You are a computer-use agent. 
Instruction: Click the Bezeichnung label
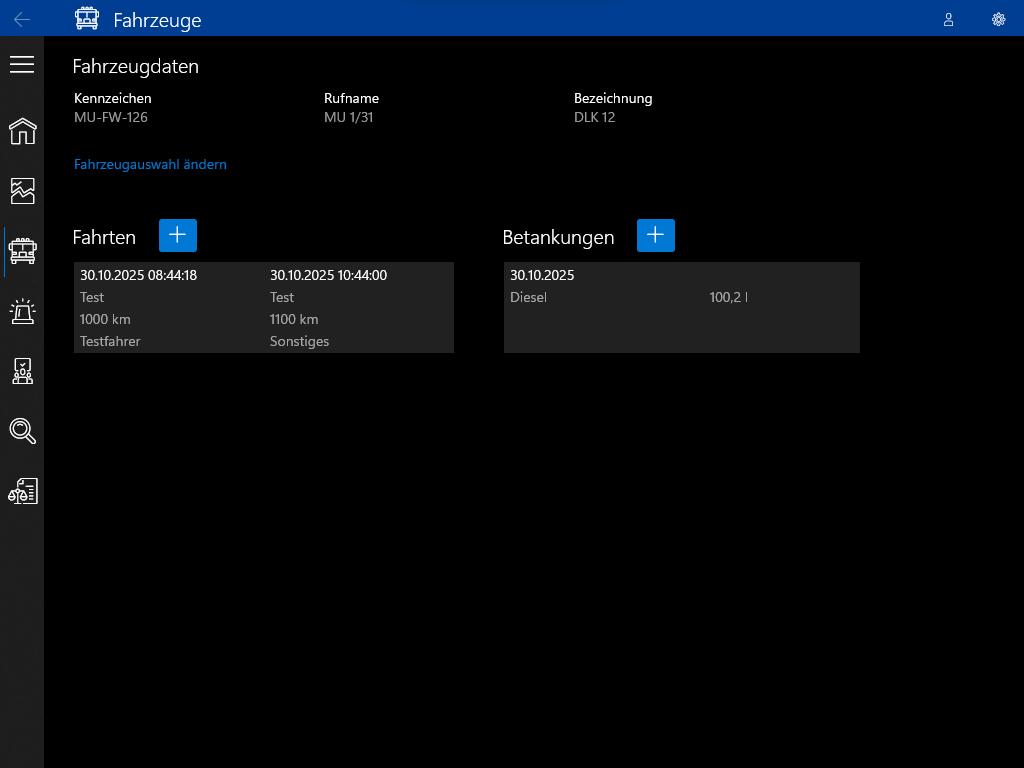613,99
